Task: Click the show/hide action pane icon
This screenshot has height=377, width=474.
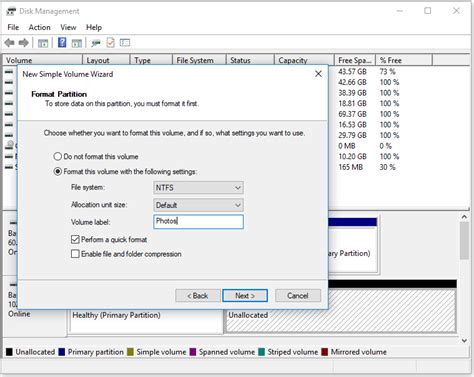Action: pyautogui.click(x=77, y=43)
